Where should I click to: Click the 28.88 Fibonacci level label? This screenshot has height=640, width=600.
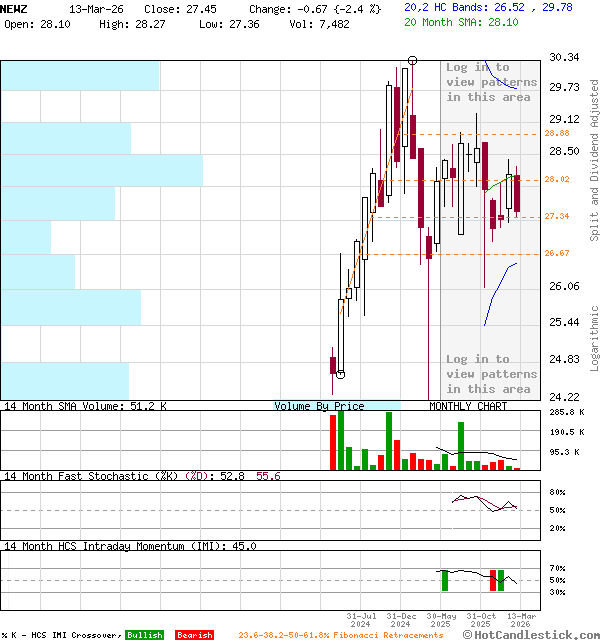tap(557, 133)
